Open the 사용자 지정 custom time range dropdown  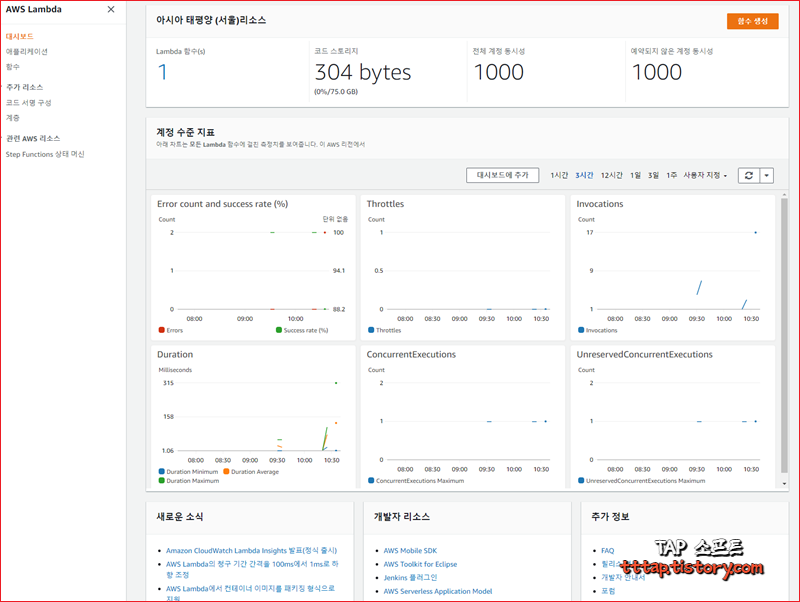705,175
